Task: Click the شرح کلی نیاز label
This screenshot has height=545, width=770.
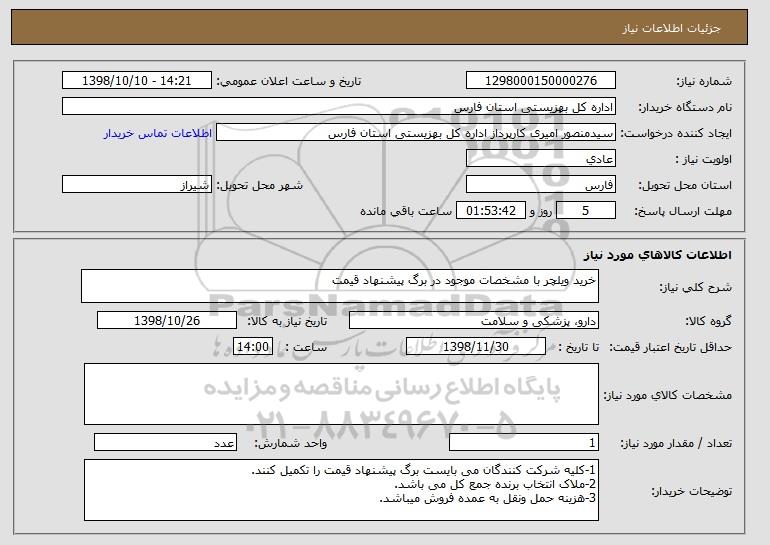Action: 696,287
